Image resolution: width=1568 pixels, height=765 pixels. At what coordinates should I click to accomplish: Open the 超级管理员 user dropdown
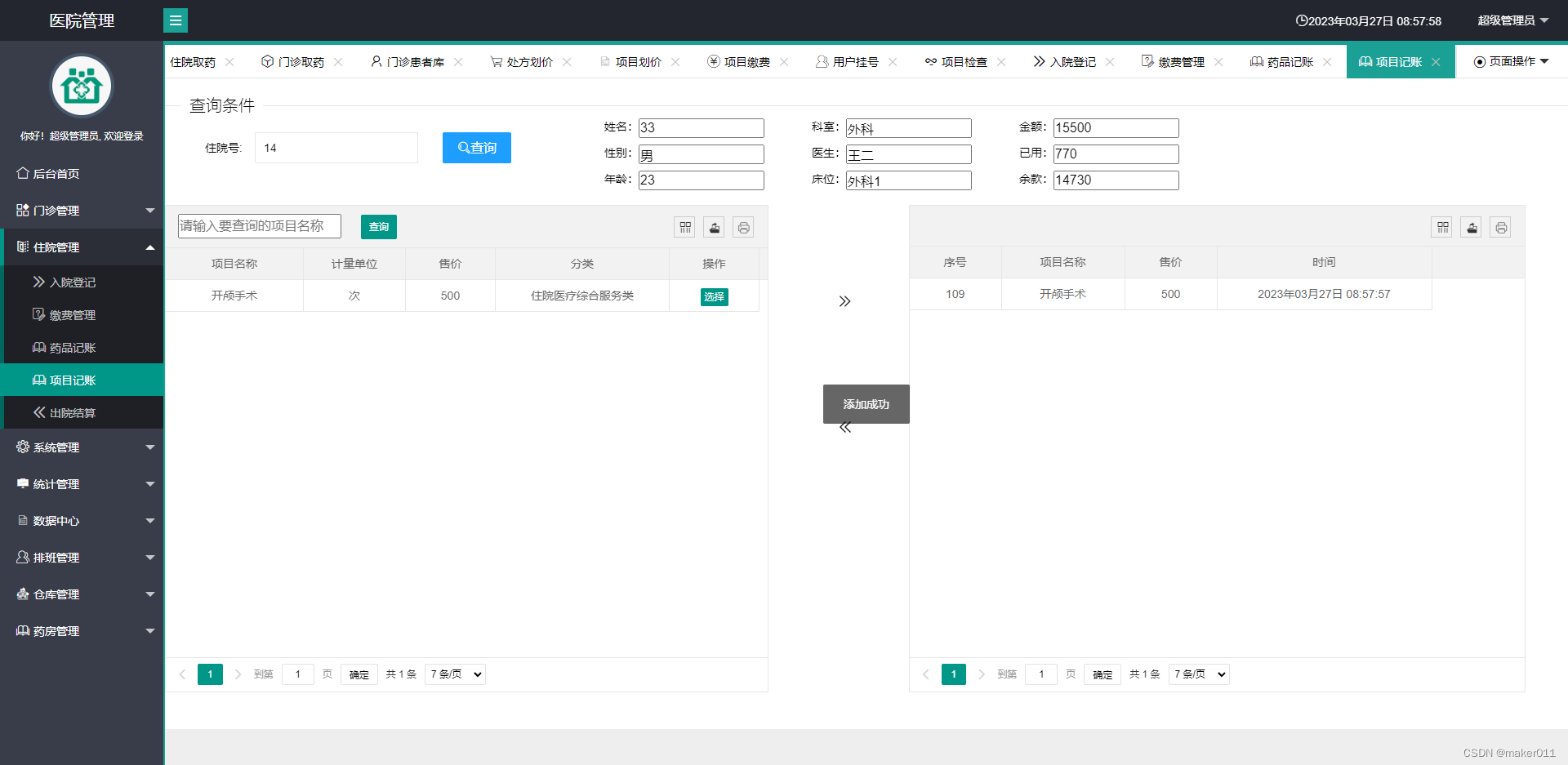[1512, 20]
